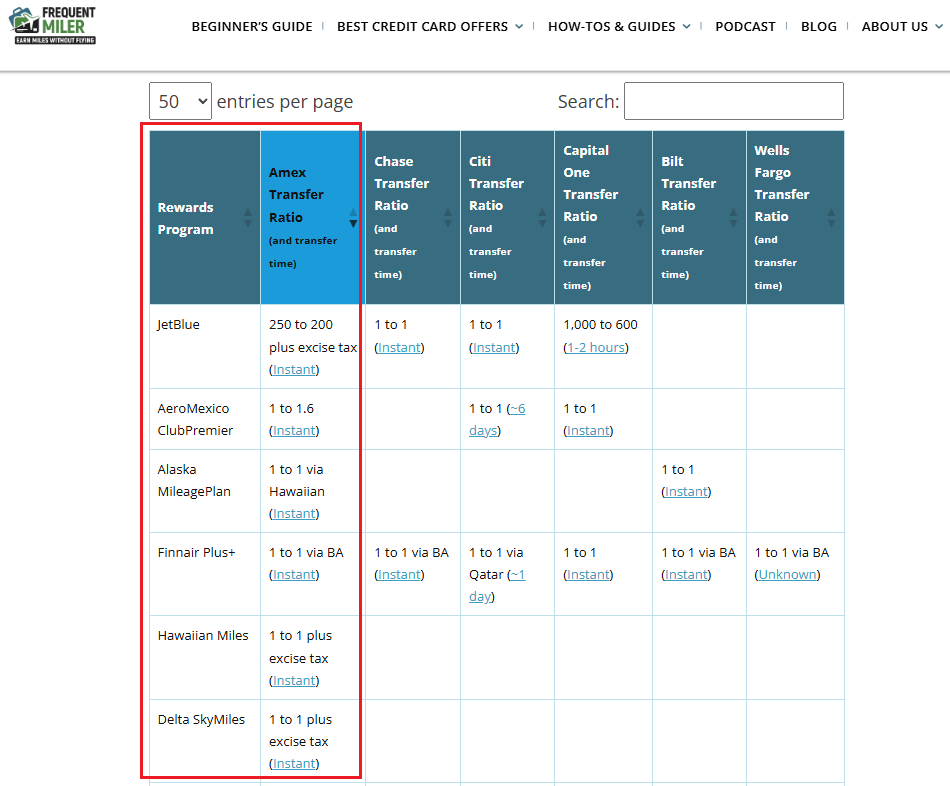950x786 pixels.
Task: Open JetBlue Citi Instant link
Action: [x=494, y=347]
